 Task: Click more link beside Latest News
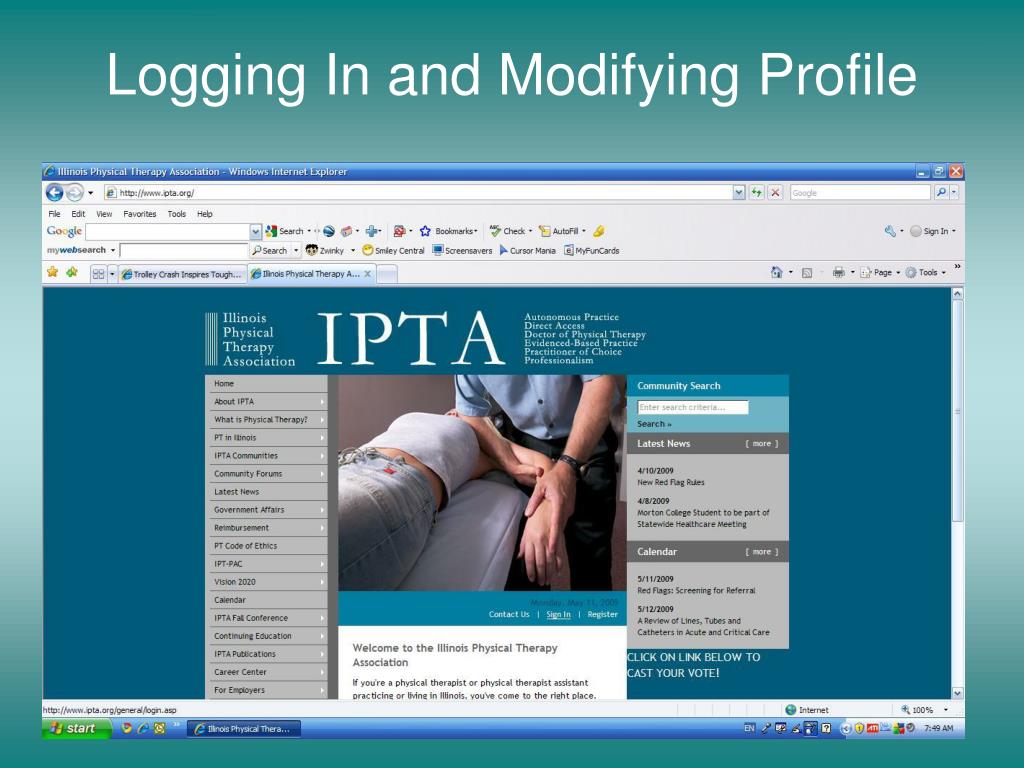[761, 443]
